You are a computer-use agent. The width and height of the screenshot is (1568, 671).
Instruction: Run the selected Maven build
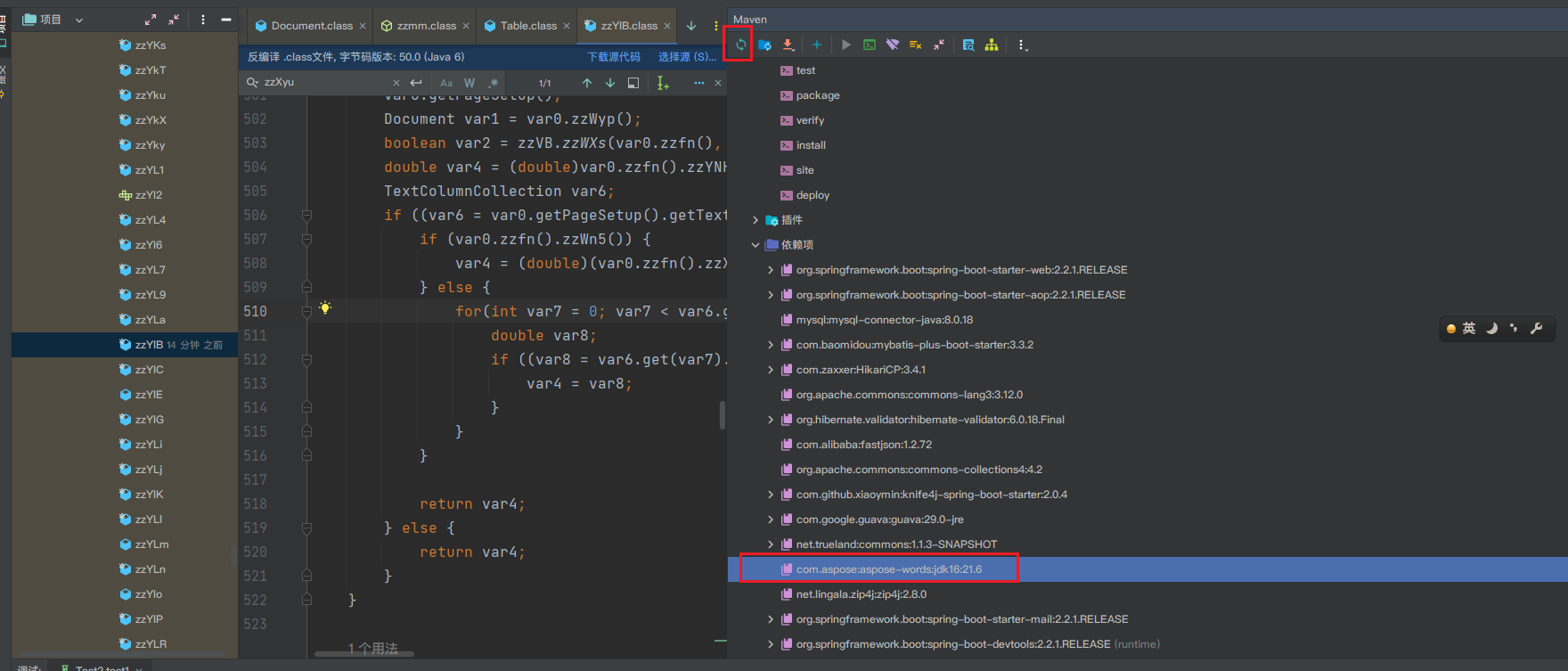point(845,45)
